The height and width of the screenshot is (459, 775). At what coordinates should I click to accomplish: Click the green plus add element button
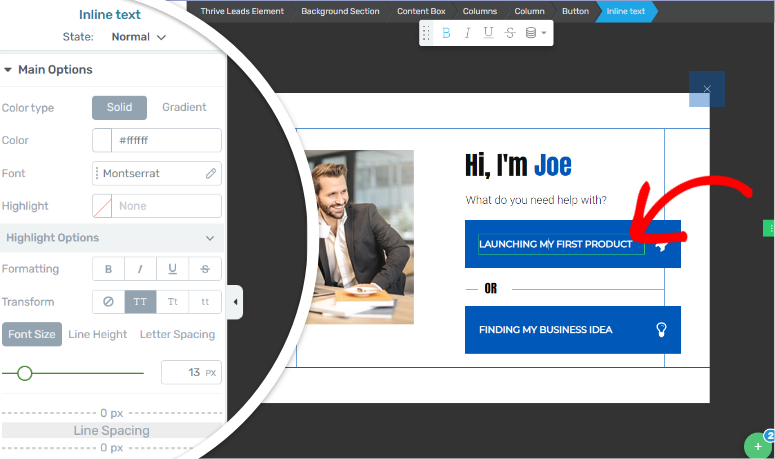coord(758,447)
